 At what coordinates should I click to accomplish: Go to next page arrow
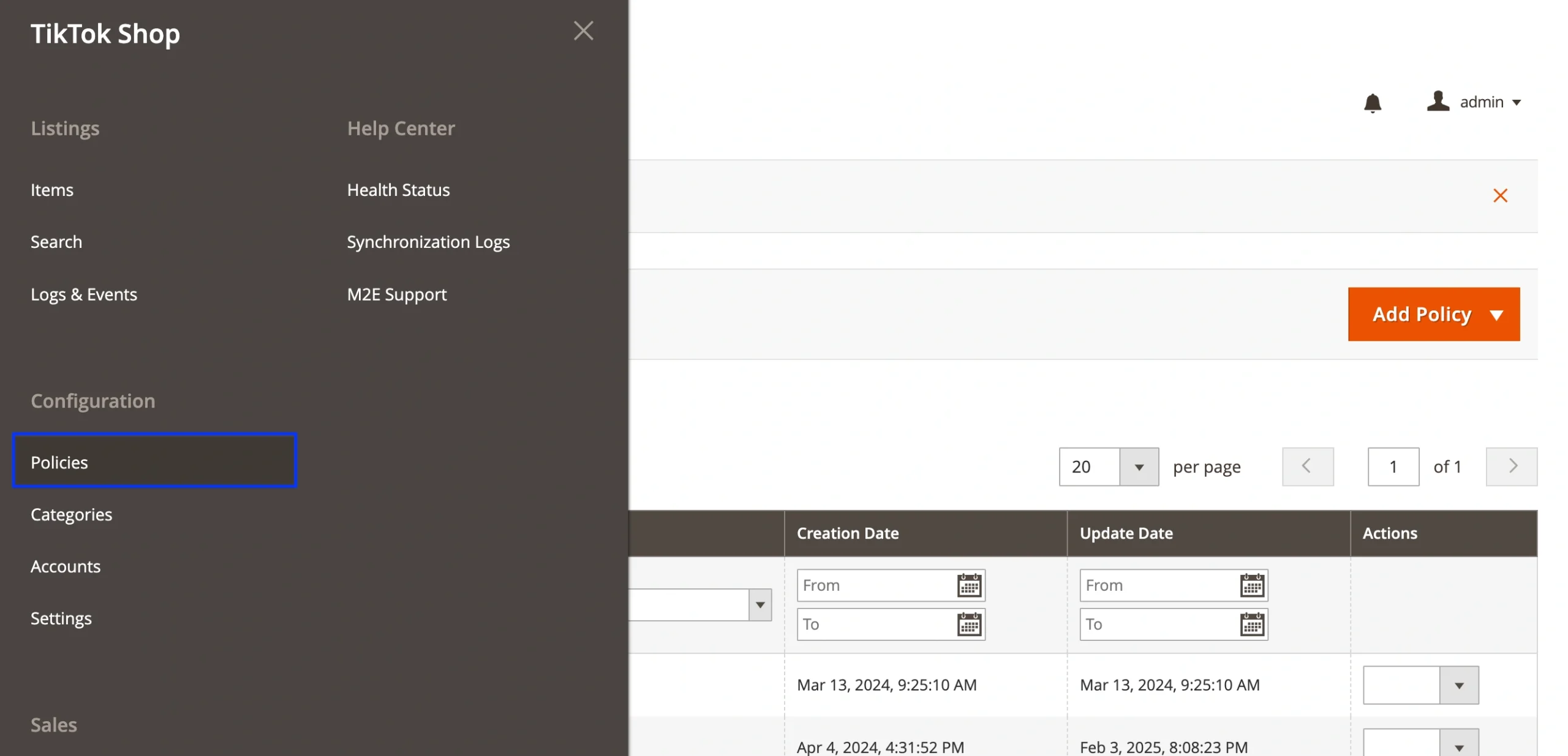pyautogui.click(x=1511, y=466)
